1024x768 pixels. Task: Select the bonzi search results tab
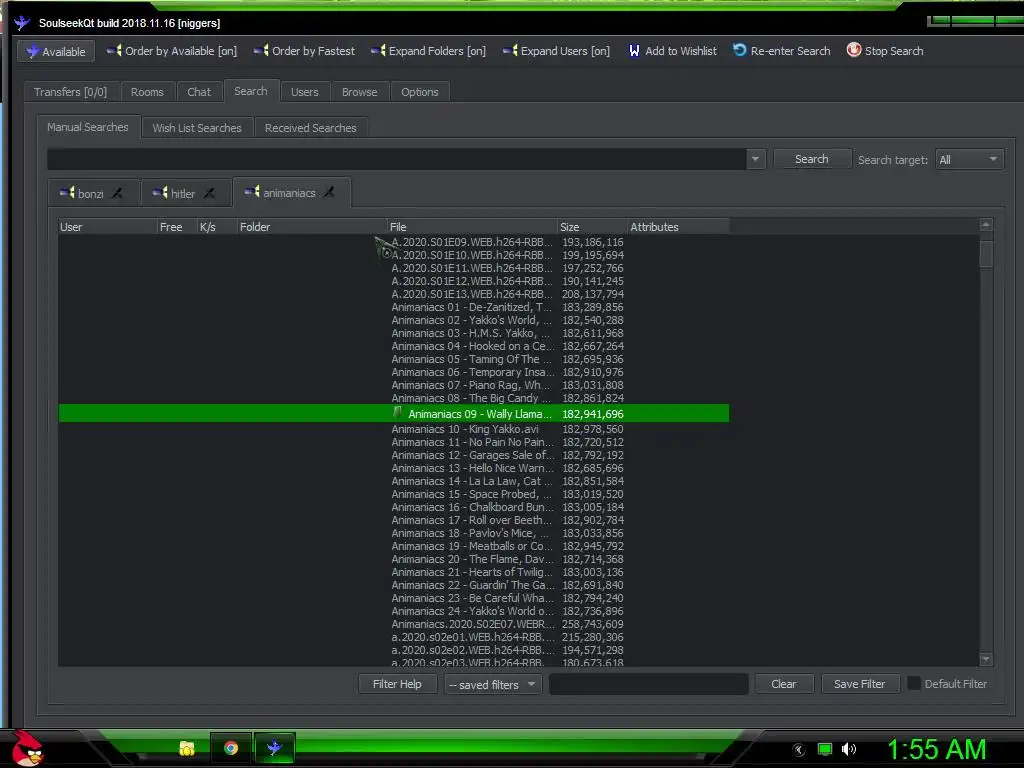point(90,193)
